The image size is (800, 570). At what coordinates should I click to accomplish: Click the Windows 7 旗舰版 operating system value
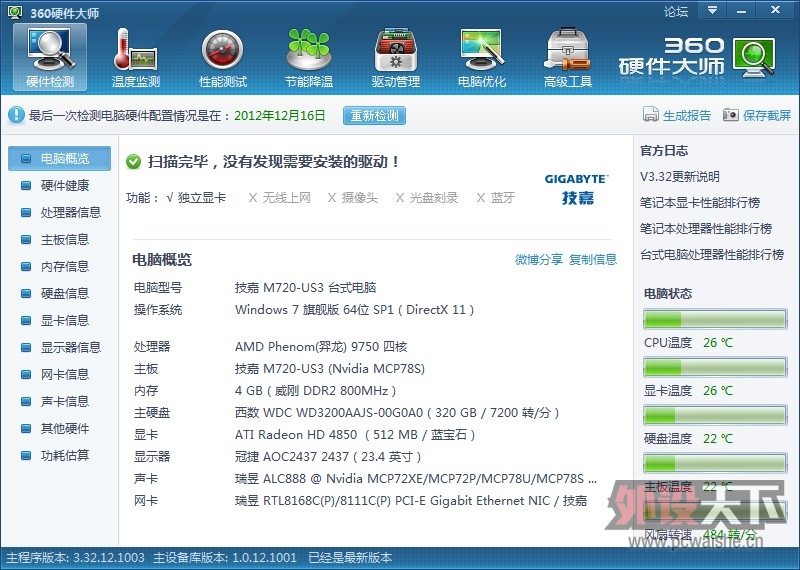pyautogui.click(x=355, y=310)
